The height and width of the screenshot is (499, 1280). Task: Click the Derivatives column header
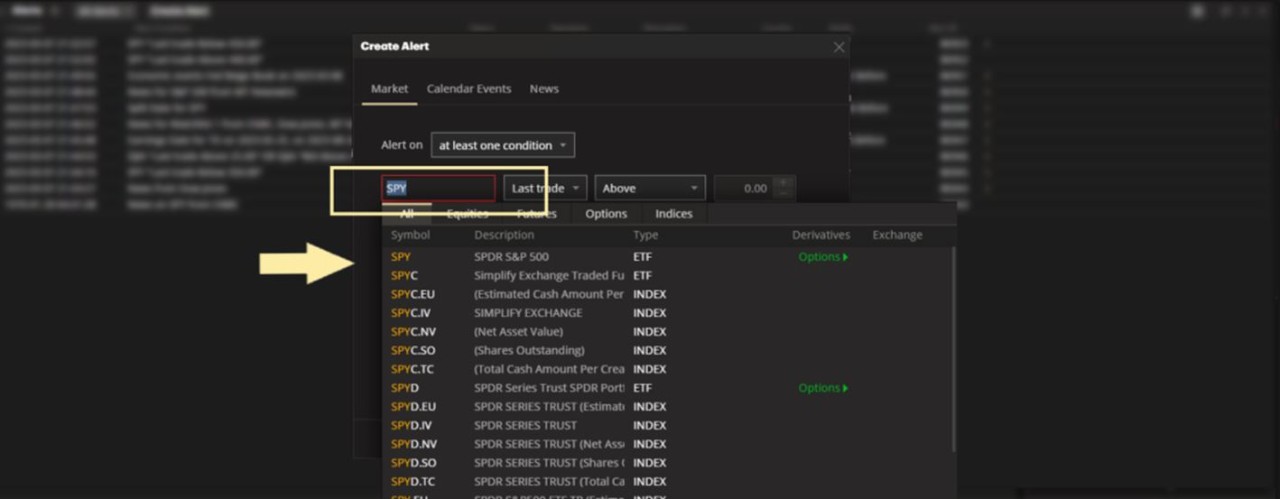821,235
